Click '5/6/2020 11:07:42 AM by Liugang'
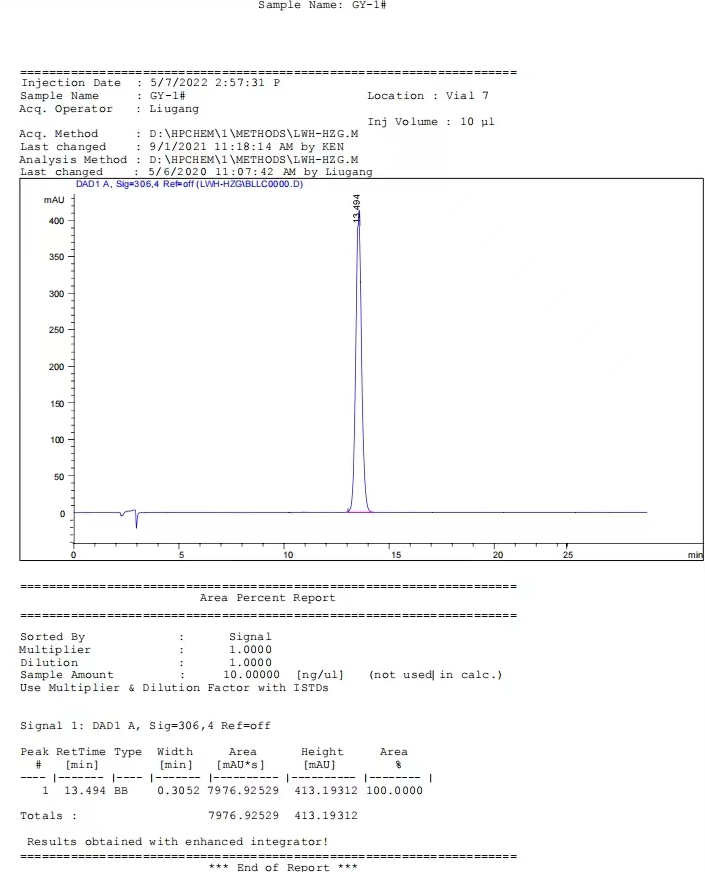The image size is (705, 876). tap(260, 172)
